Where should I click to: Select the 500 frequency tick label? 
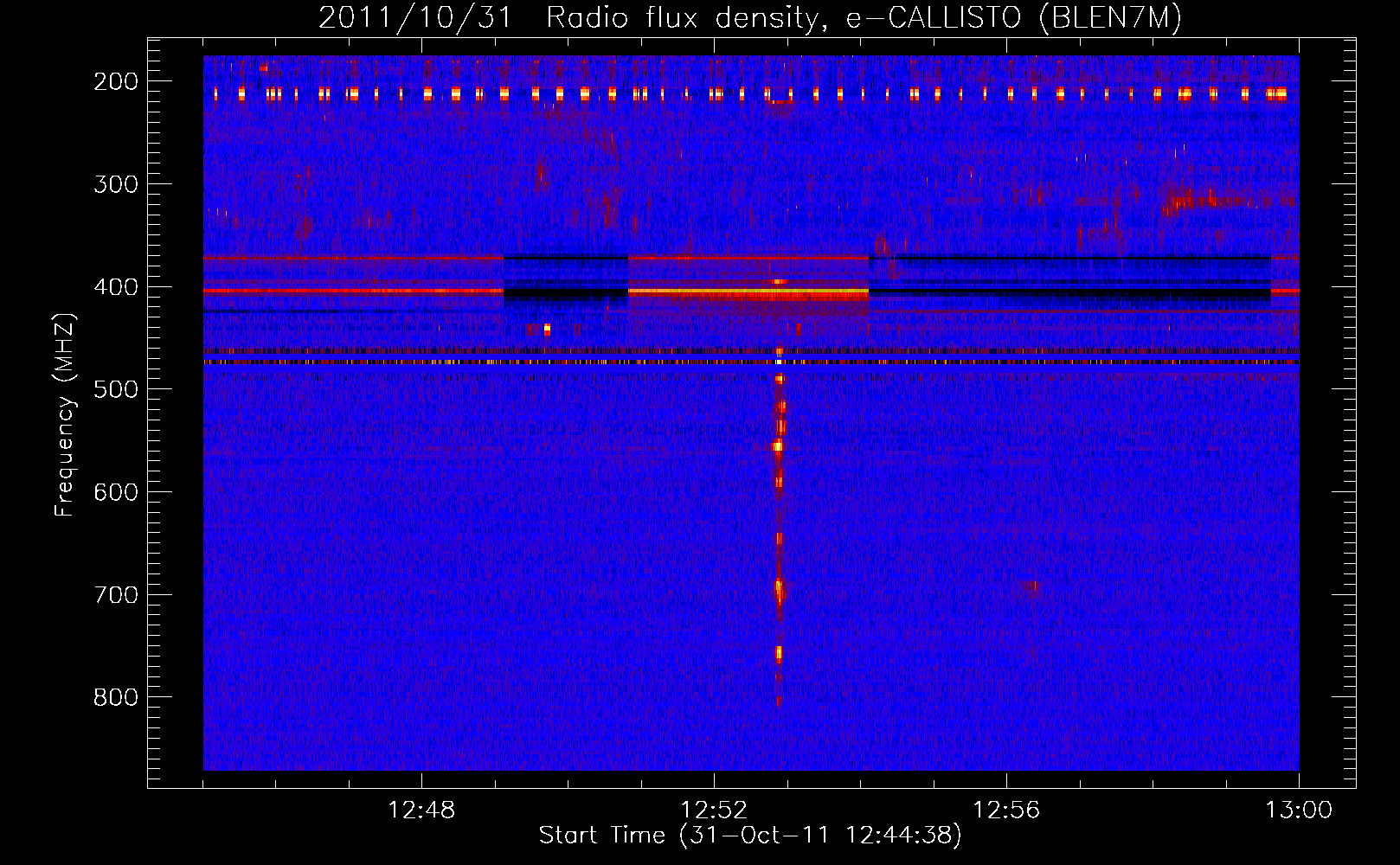coord(116,389)
